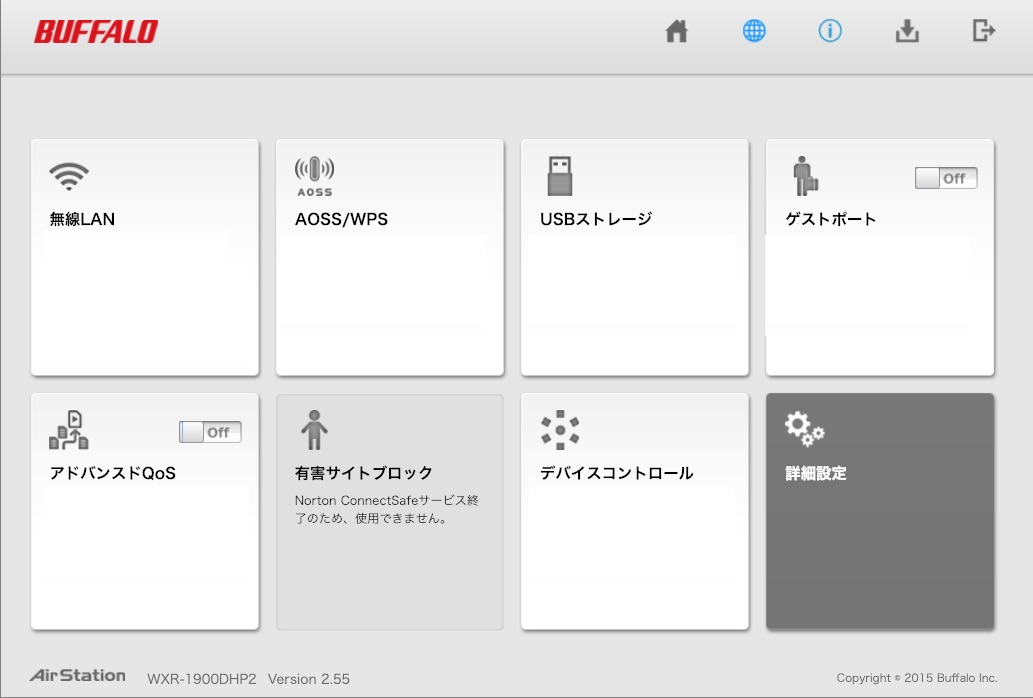Click the firmware download icon
Image resolution: width=1033 pixels, height=698 pixels.
pos(907,31)
